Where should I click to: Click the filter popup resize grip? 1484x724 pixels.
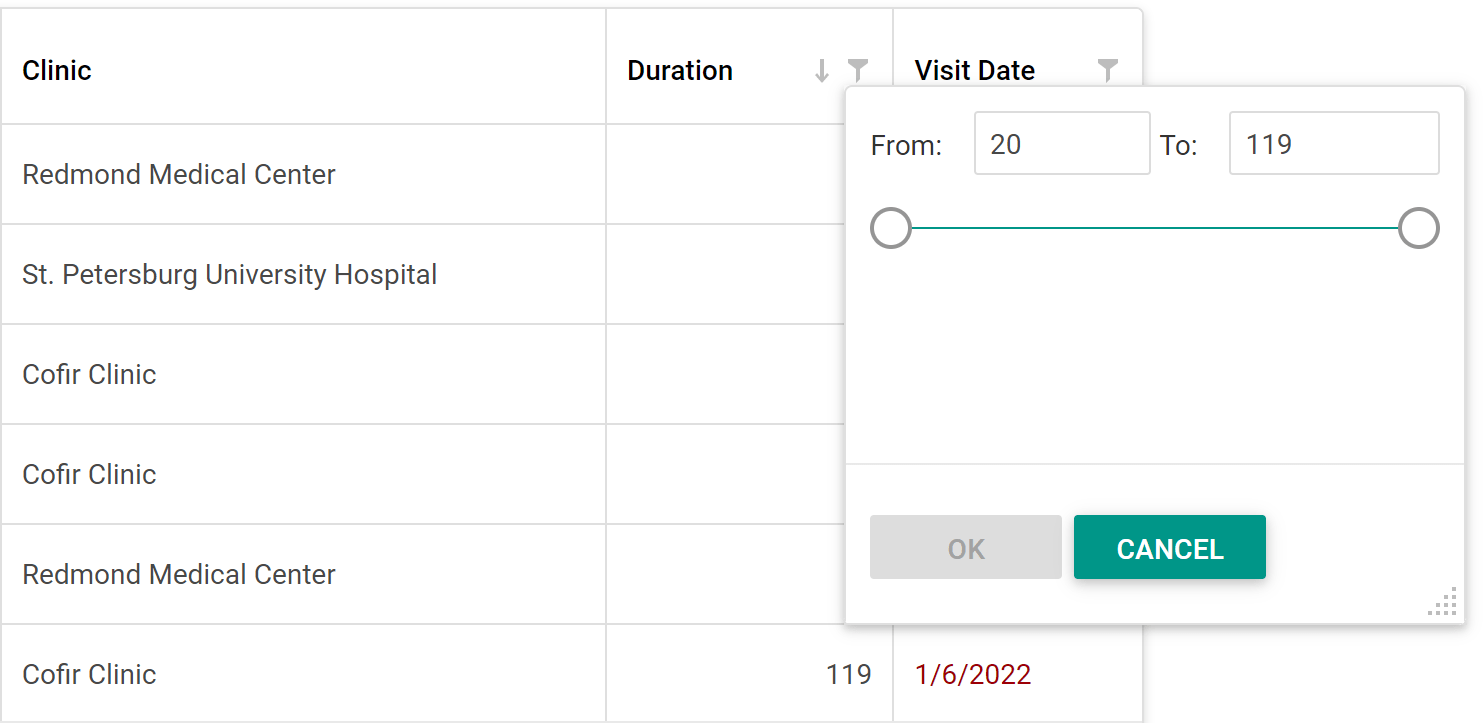(1443, 602)
